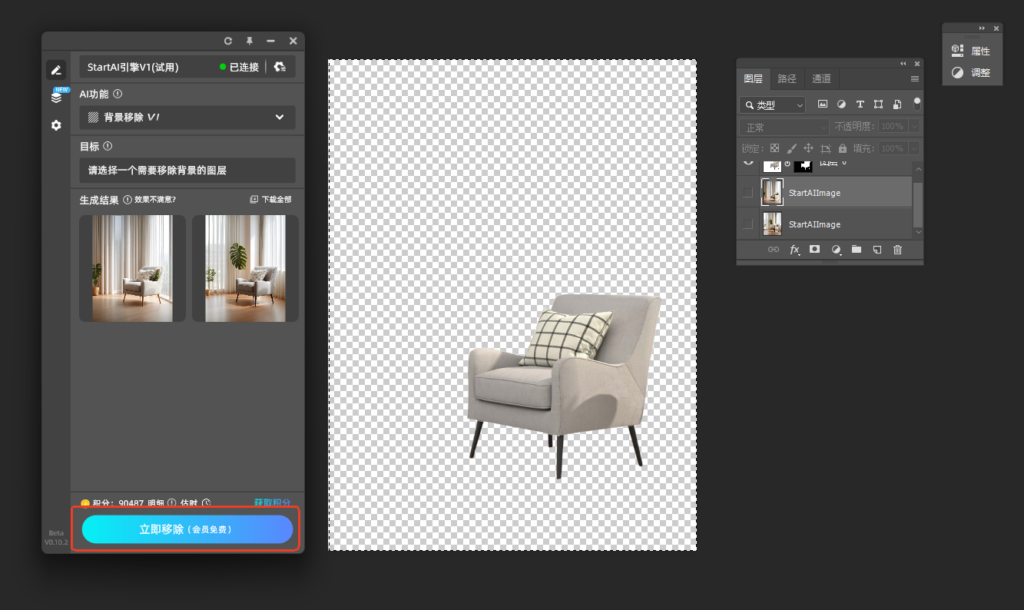Click the lock position move icon
Viewport: 1024px width, 610px height.
(x=808, y=148)
